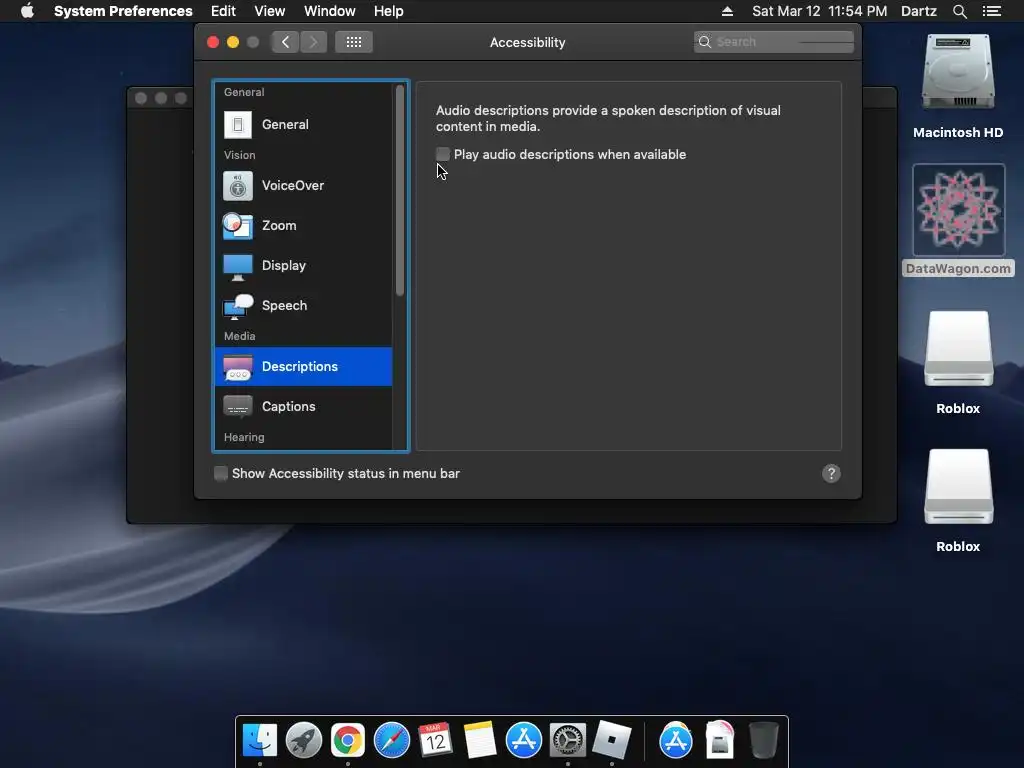The width and height of the screenshot is (1024, 768).
Task: Open the Edit menu
Action: click(223, 11)
